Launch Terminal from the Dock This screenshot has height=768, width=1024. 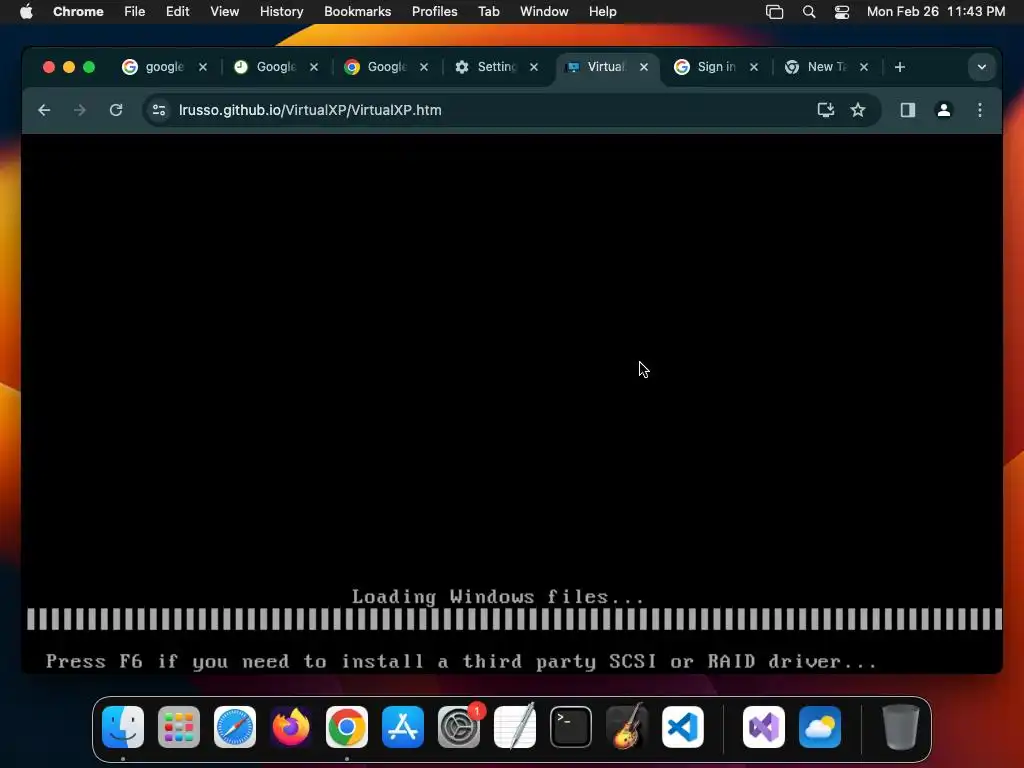(571, 727)
